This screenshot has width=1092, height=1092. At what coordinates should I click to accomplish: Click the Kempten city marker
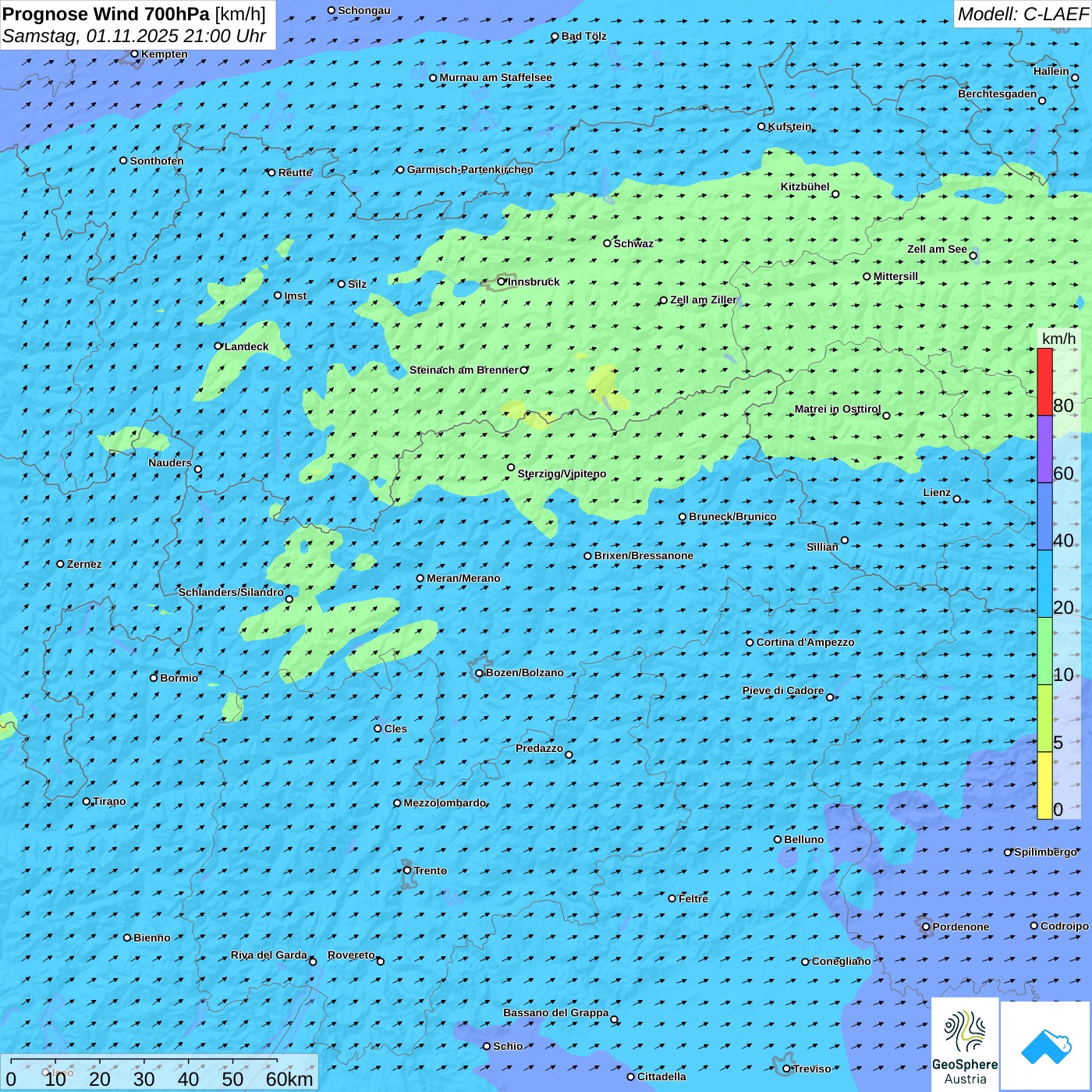pos(134,54)
